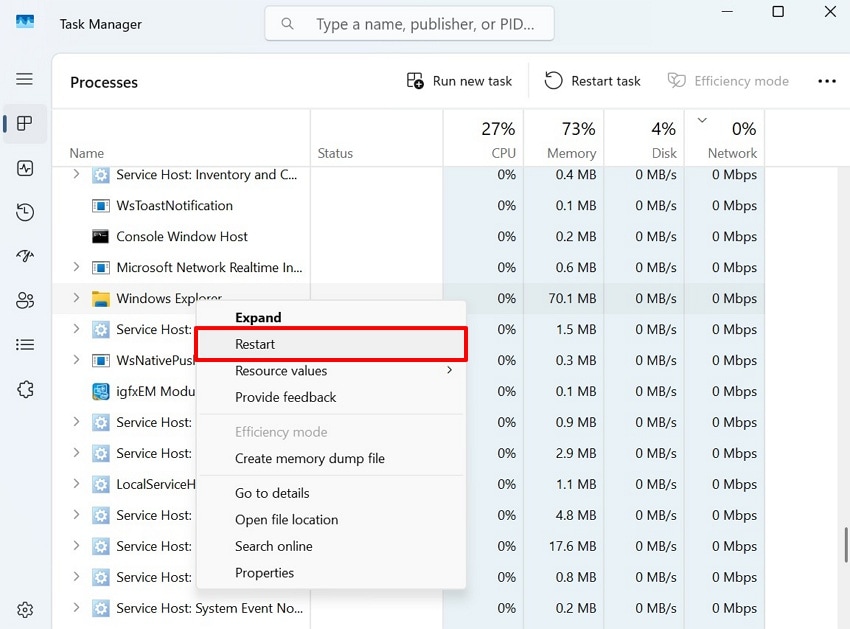Choose Search online from the context menu

point(274,546)
